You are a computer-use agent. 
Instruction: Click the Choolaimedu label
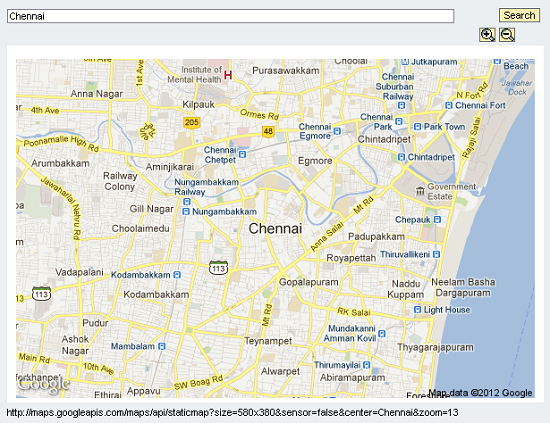coord(141,228)
